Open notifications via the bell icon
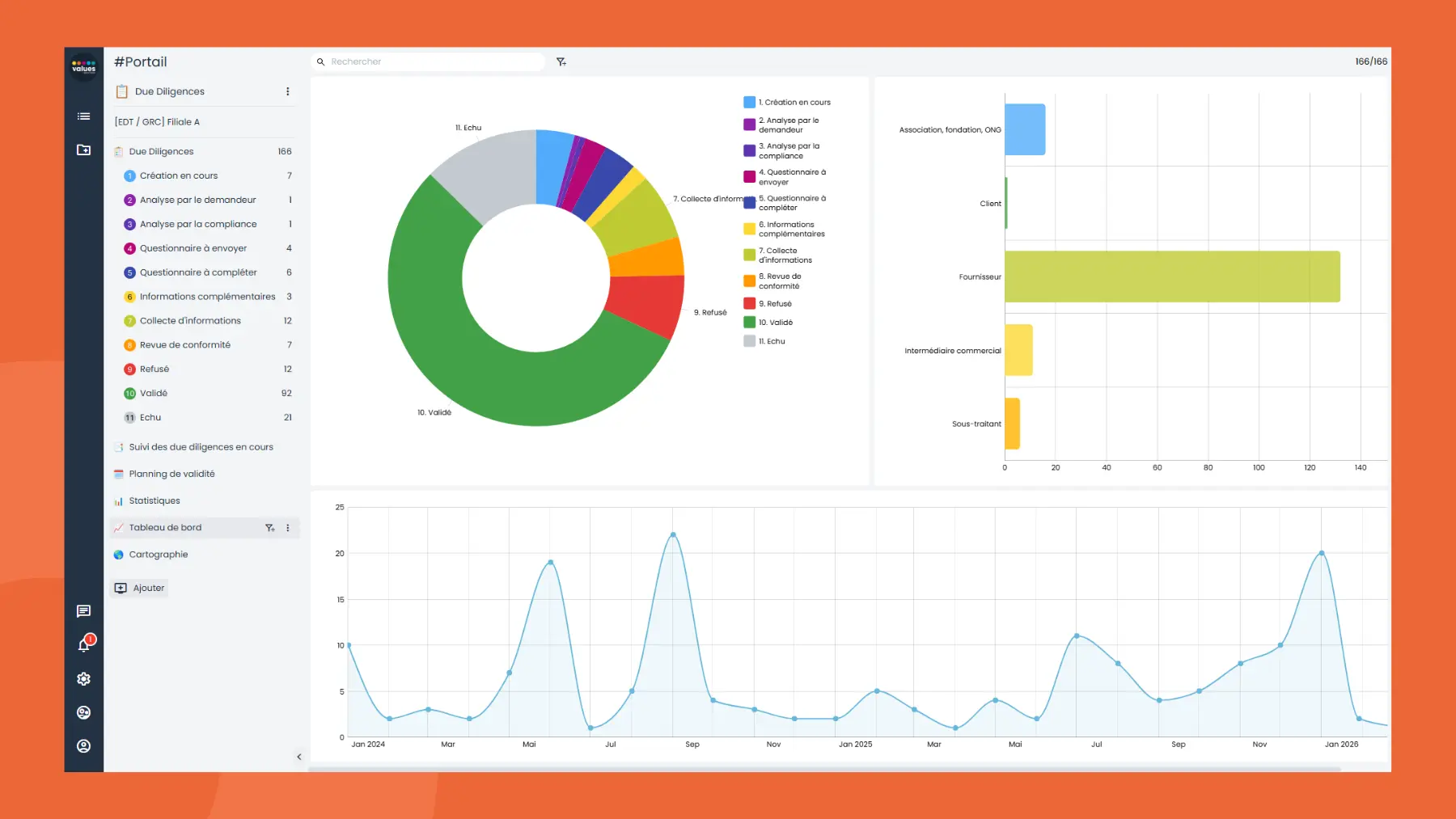Viewport: 1456px width, 819px height. tap(83, 644)
